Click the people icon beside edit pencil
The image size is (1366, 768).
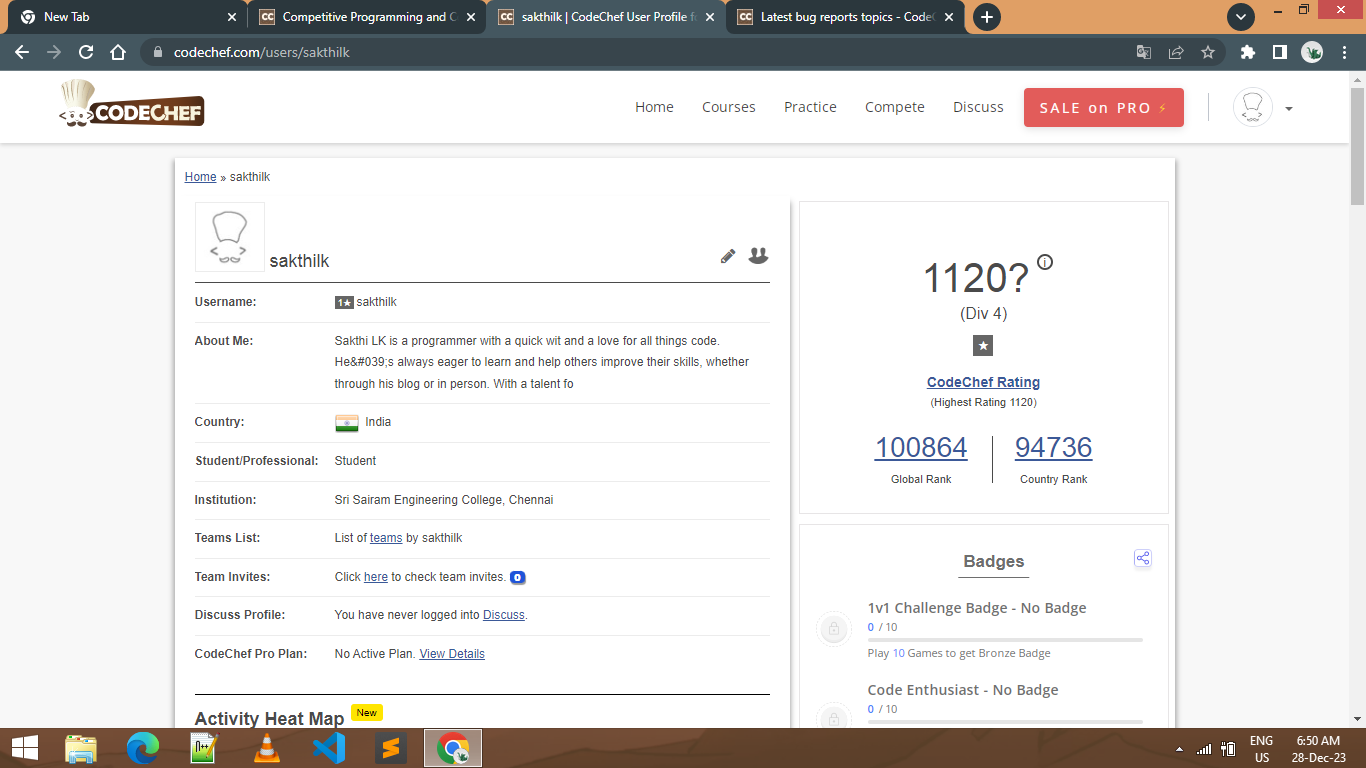[759, 255]
